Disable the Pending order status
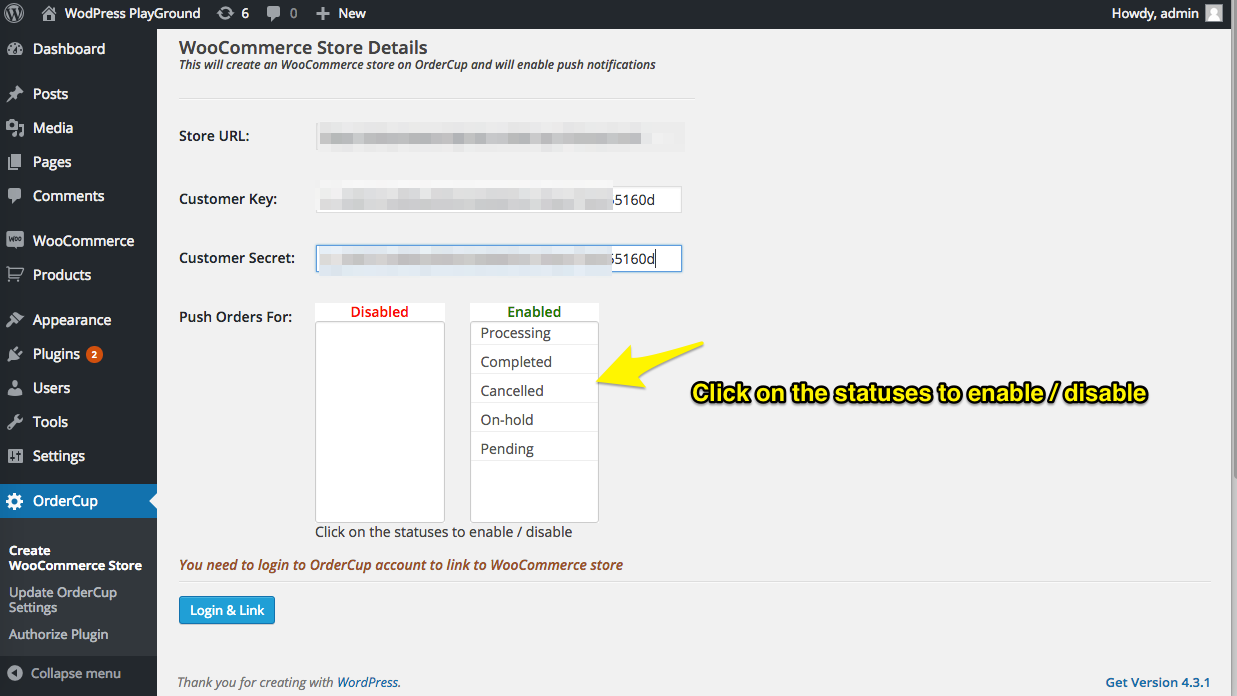Image resolution: width=1237 pixels, height=696 pixels. coord(534,449)
